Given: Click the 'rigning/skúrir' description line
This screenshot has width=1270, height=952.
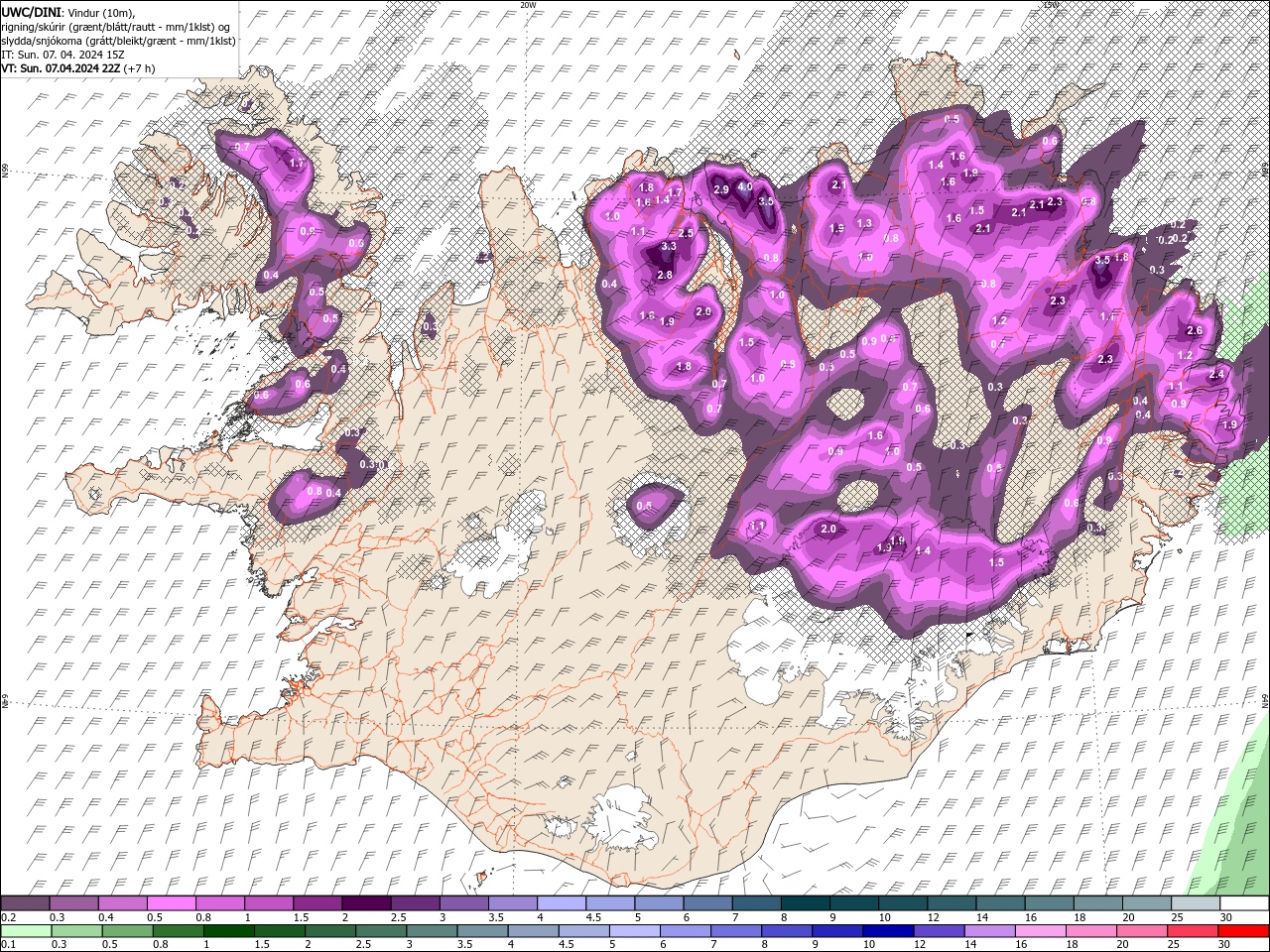Looking at the screenshot, I should 116,26.
